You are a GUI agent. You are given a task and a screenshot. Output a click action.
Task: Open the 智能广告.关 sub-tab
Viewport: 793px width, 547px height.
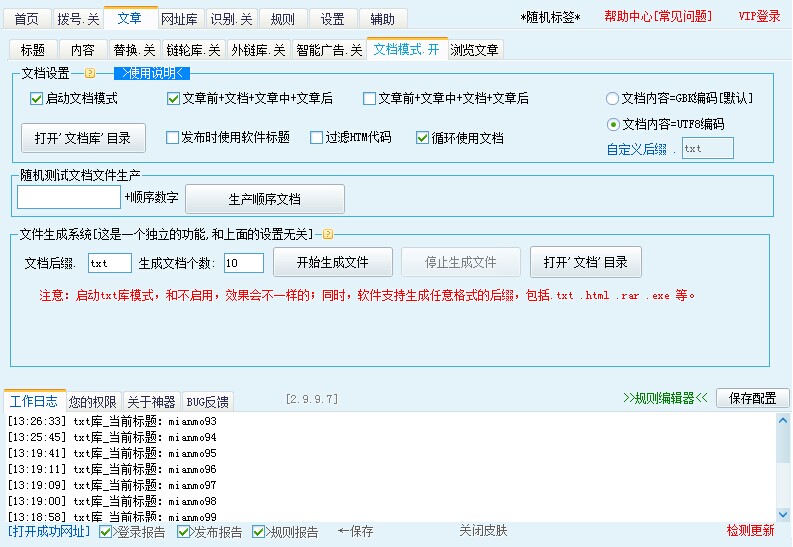pyautogui.click(x=329, y=50)
